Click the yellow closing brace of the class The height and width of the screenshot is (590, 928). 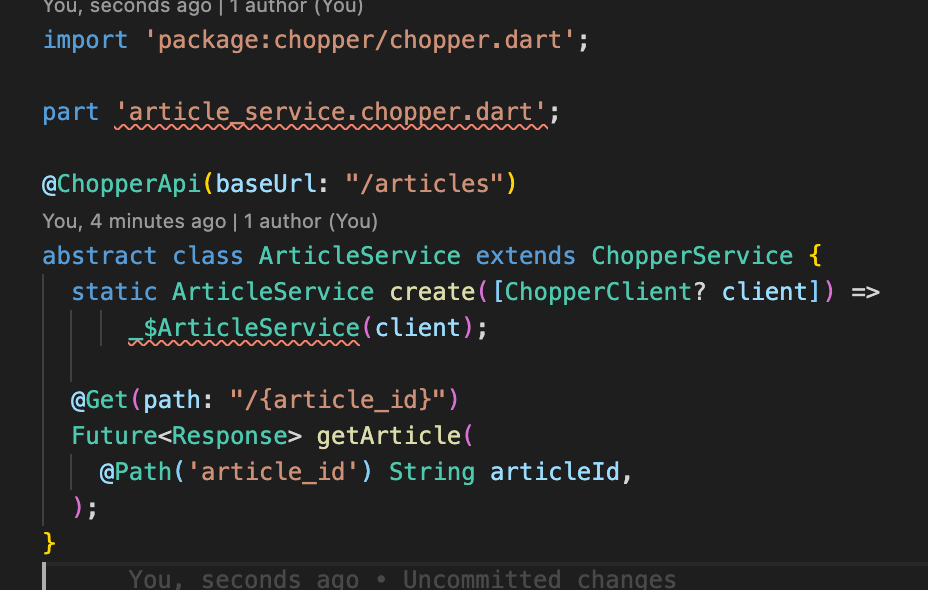click(49, 543)
